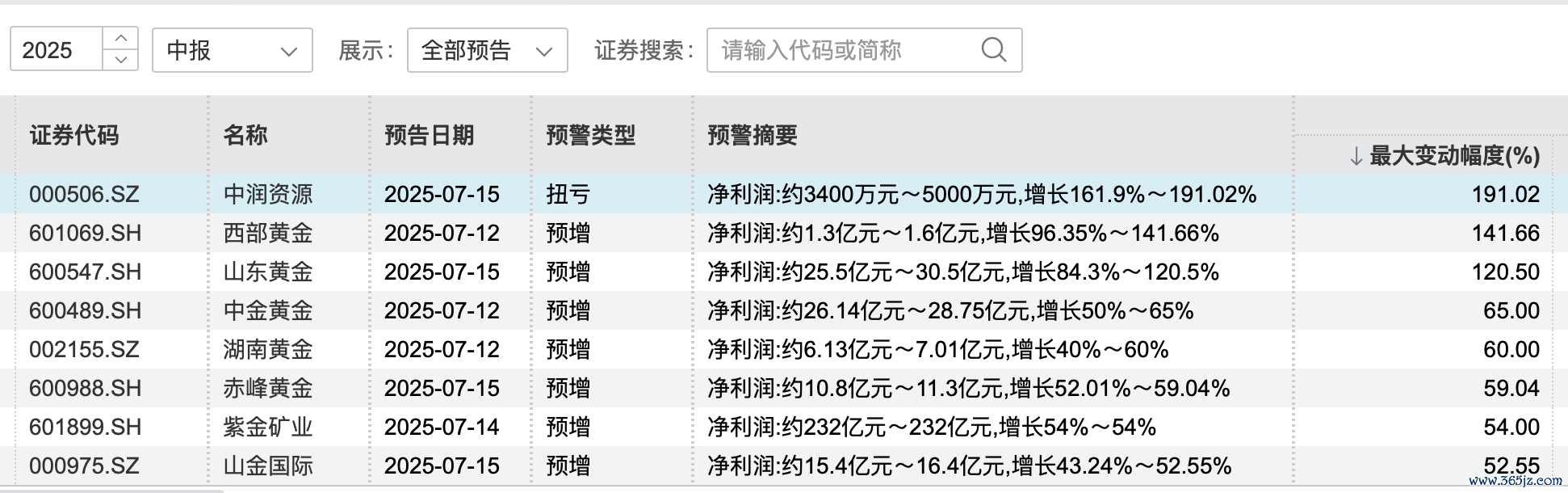Click 2025-07-14 date in 紫金矿业 row
This screenshot has width=1568, height=493.
442,427
